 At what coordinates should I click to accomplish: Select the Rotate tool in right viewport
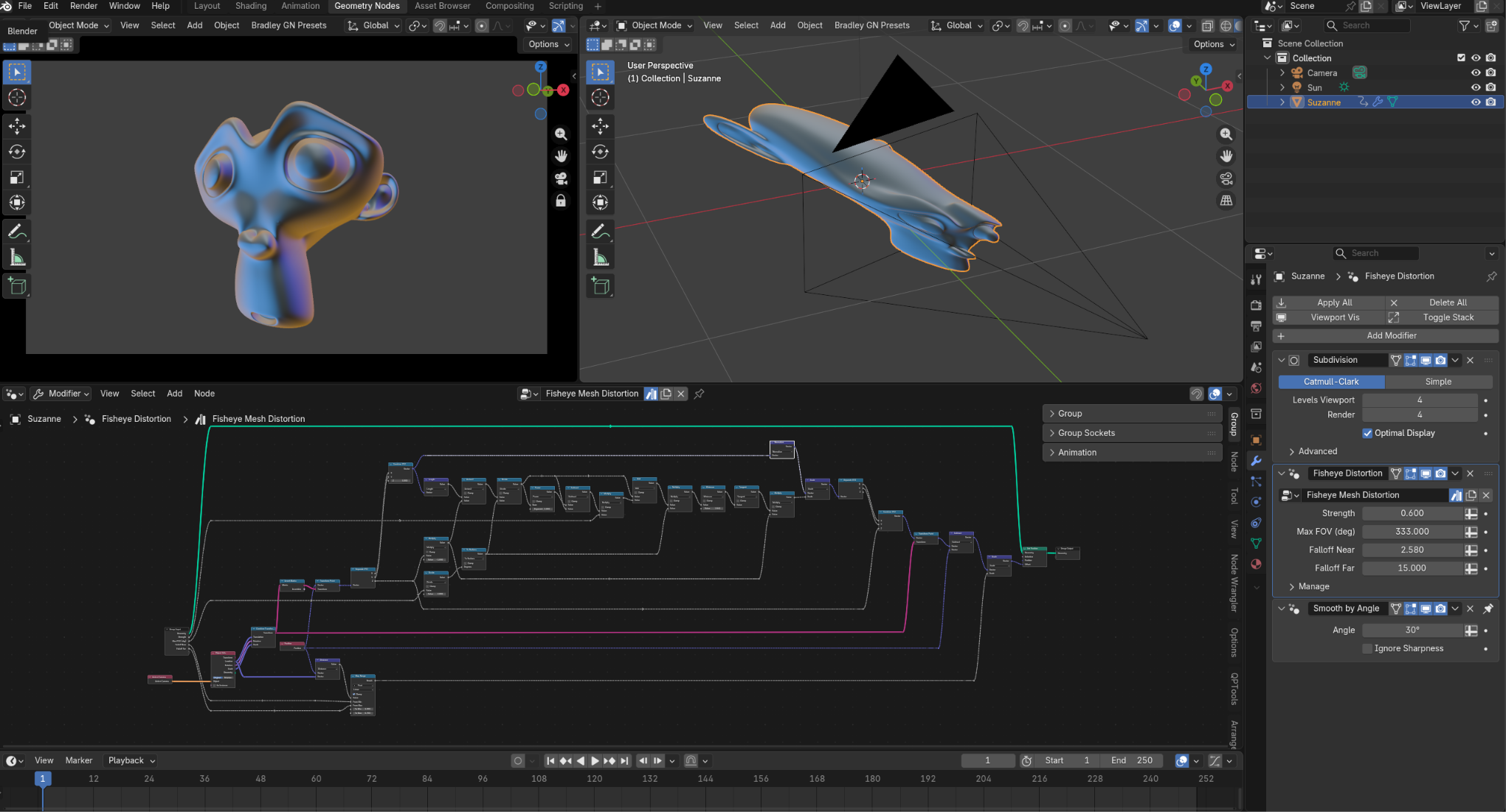(x=601, y=152)
